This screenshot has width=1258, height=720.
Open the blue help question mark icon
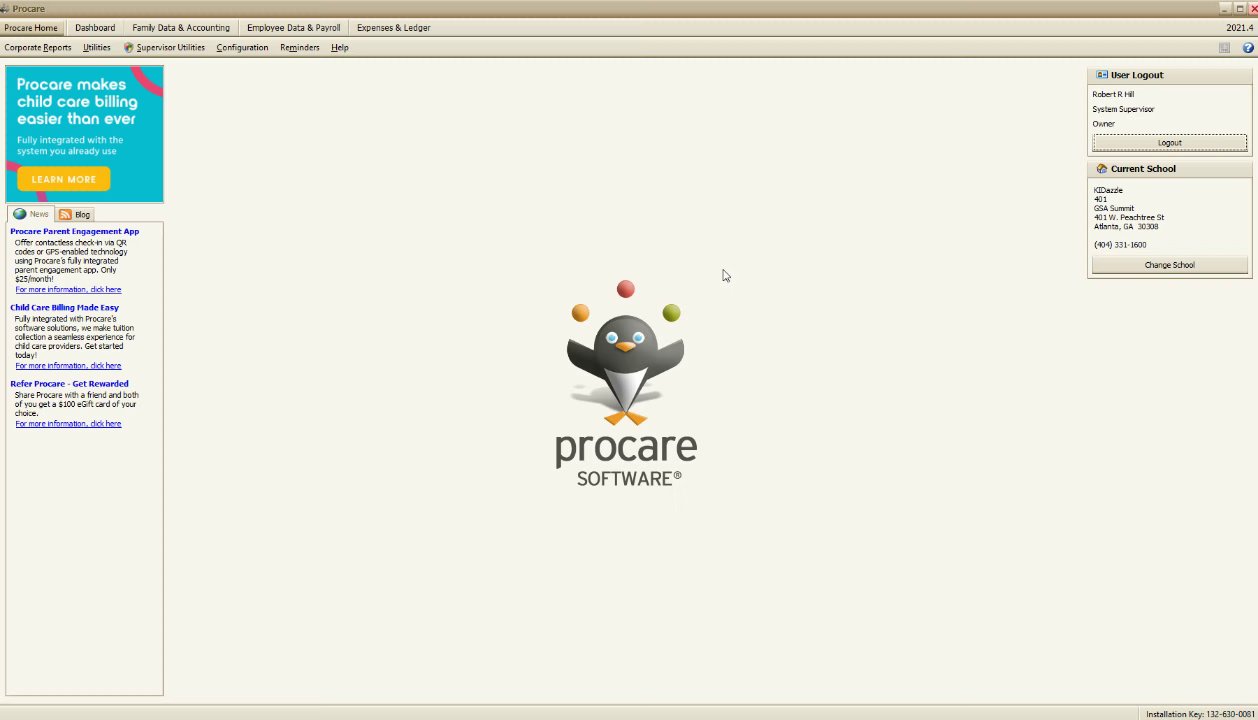pos(1248,48)
